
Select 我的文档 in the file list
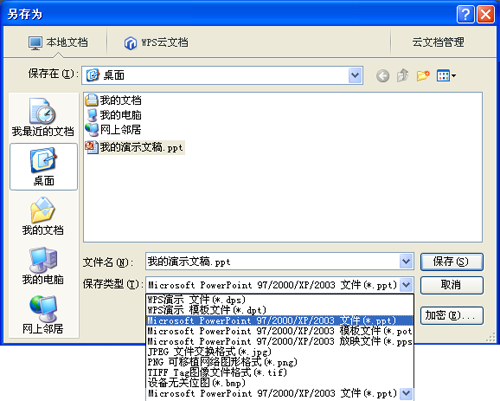(113, 100)
